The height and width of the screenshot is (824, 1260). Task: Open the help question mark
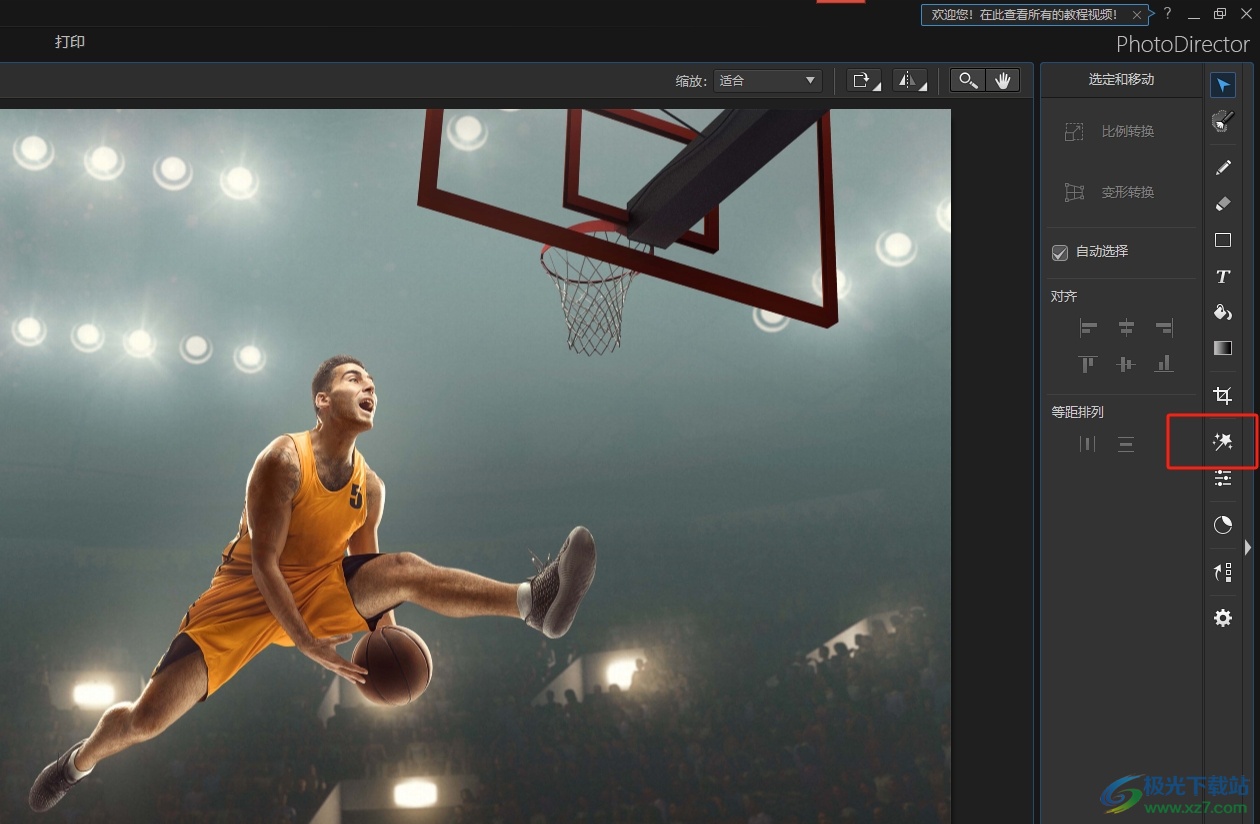point(1167,14)
